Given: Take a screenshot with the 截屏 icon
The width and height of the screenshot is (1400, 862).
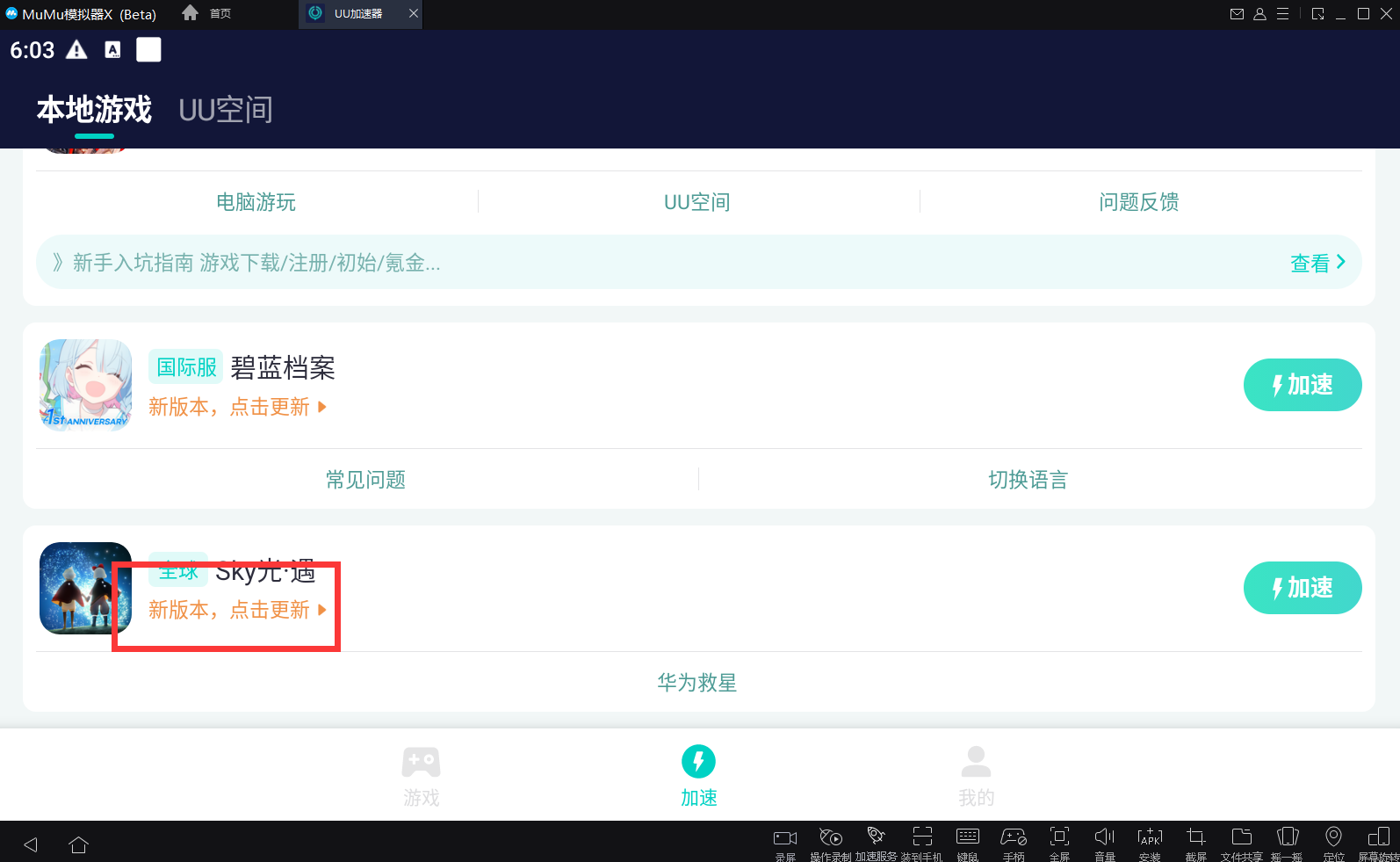Looking at the screenshot, I should pos(1196,836).
